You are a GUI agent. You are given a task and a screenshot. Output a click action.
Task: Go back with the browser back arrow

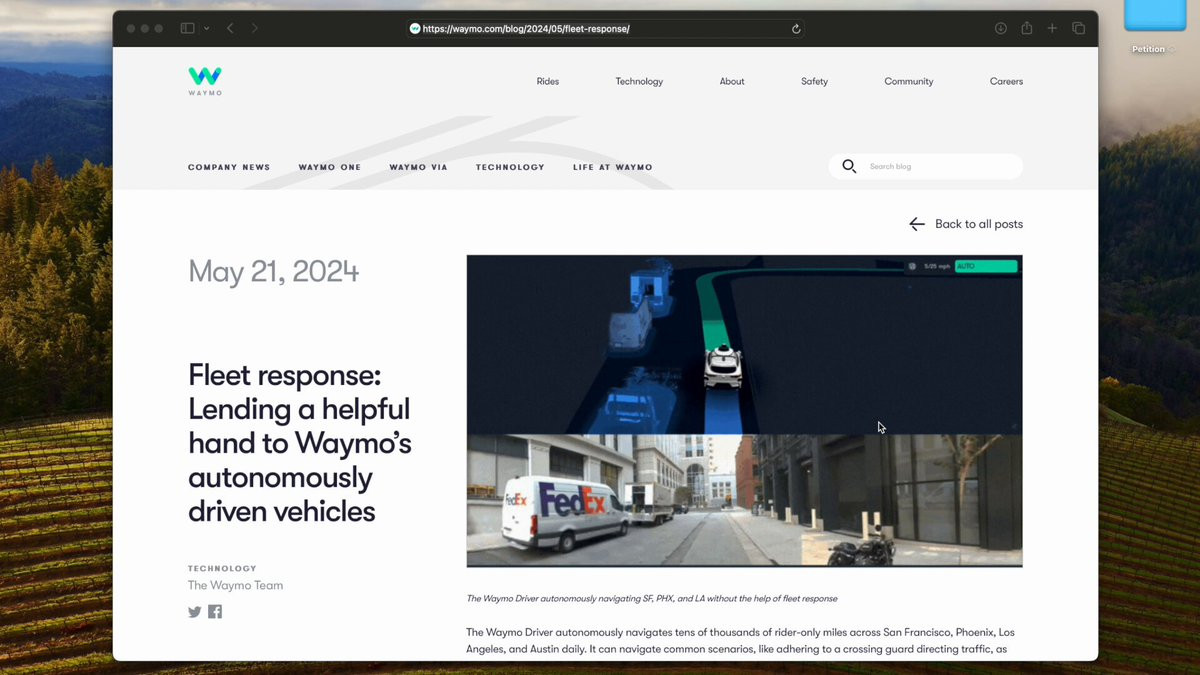point(230,29)
